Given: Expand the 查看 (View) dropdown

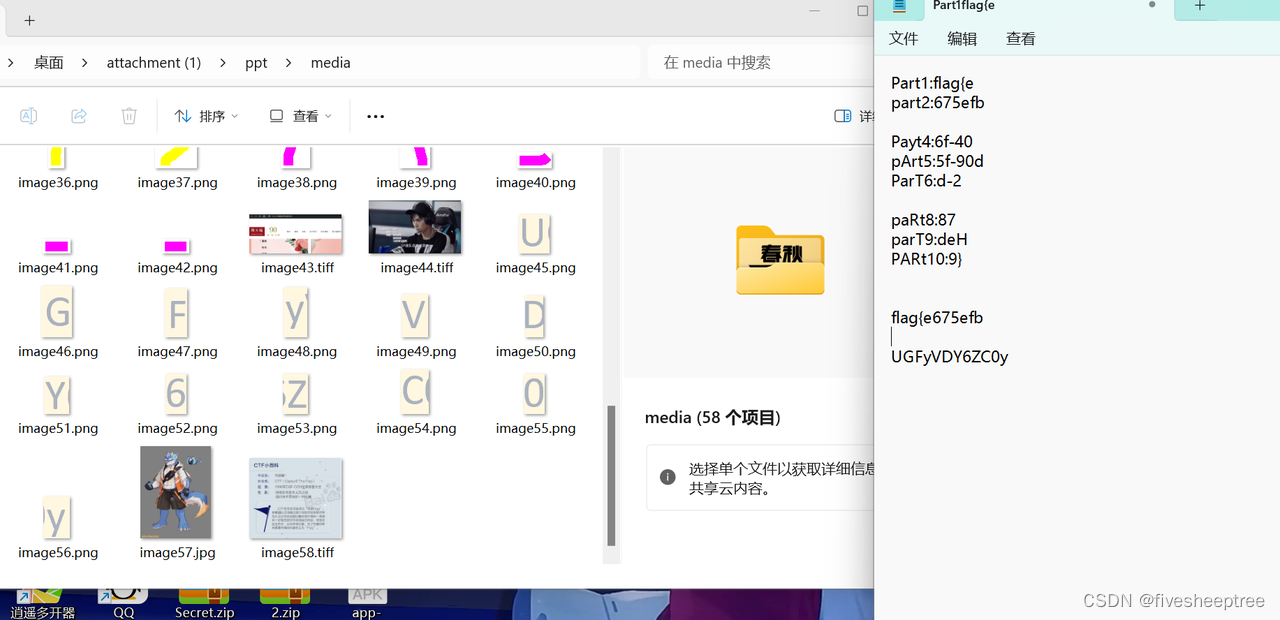Looking at the screenshot, I should point(299,115).
